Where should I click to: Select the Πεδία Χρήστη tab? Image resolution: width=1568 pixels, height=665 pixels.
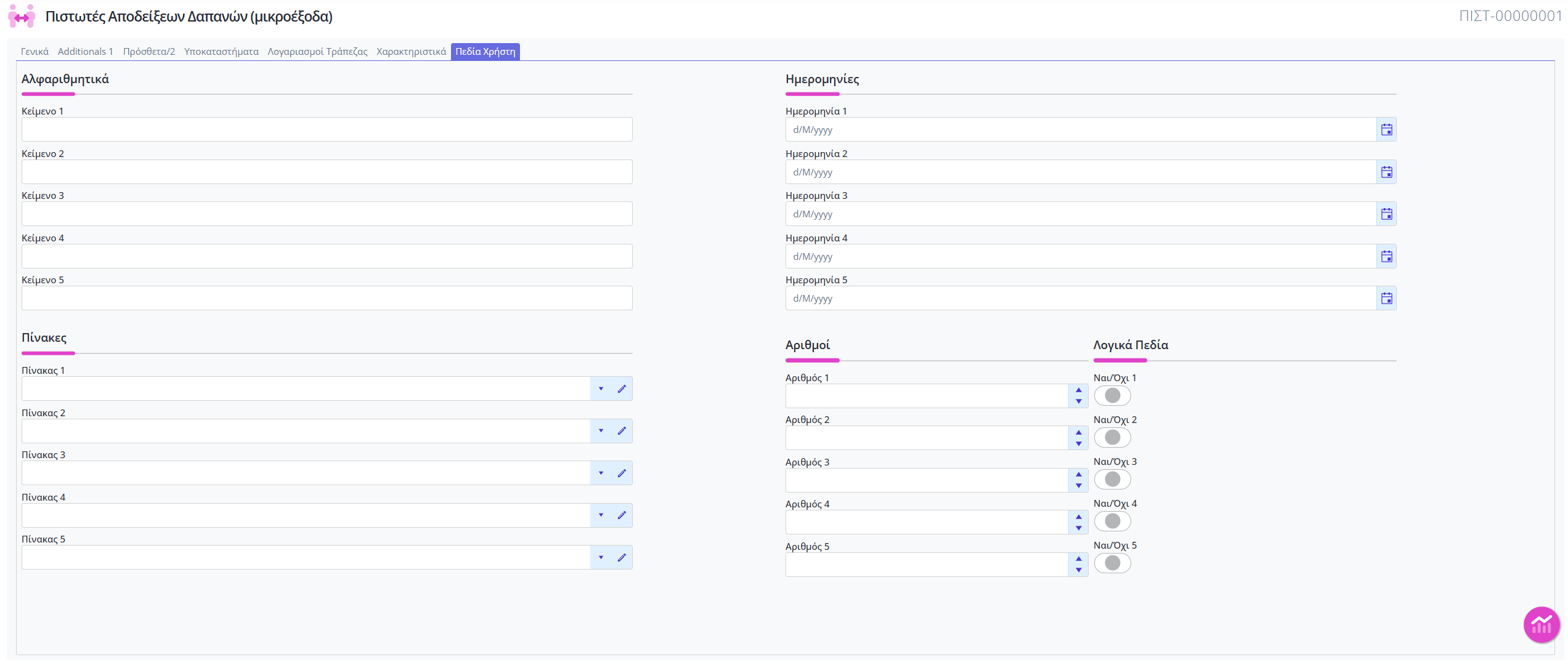[x=485, y=52]
